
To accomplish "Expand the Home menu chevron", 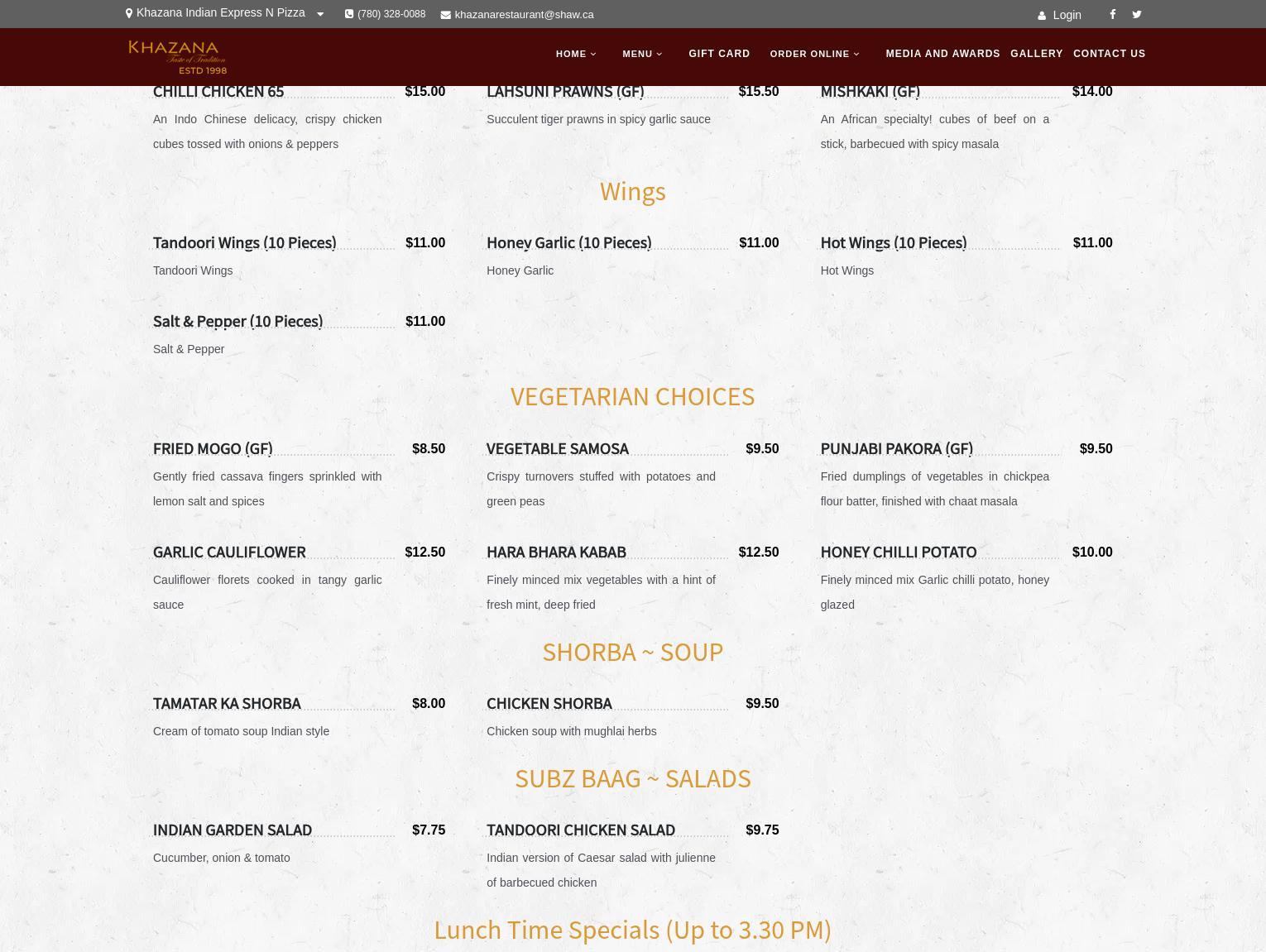I will pos(593,54).
